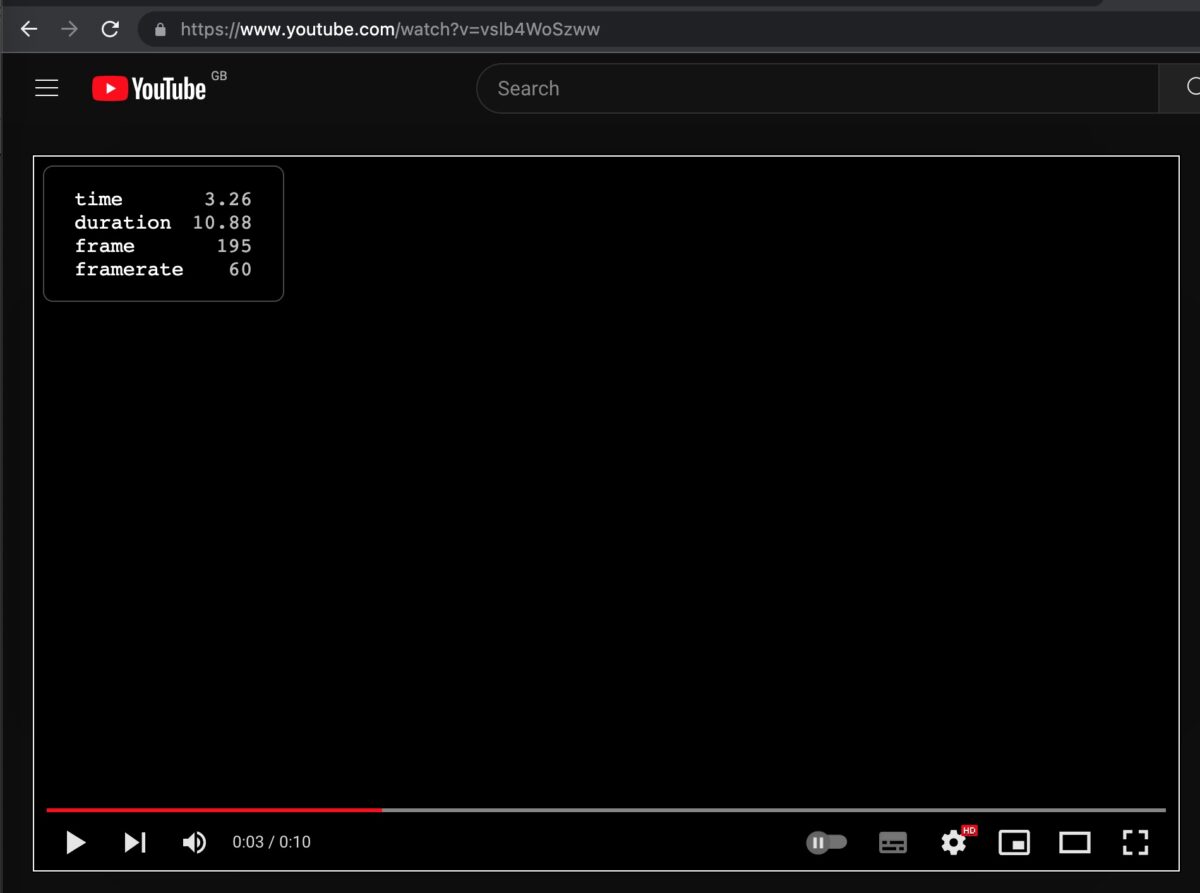The image size is (1200, 893).
Task: Seek on the red video progress bar
Action: [x=605, y=810]
